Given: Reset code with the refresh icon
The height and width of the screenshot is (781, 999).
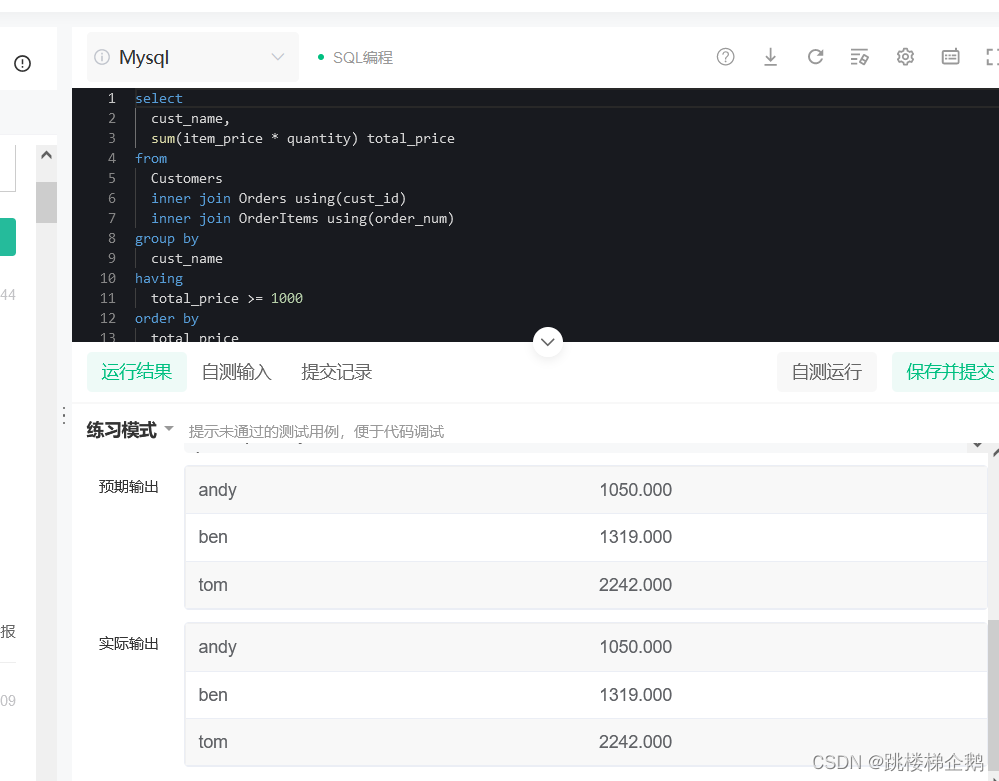Looking at the screenshot, I should [x=816, y=57].
